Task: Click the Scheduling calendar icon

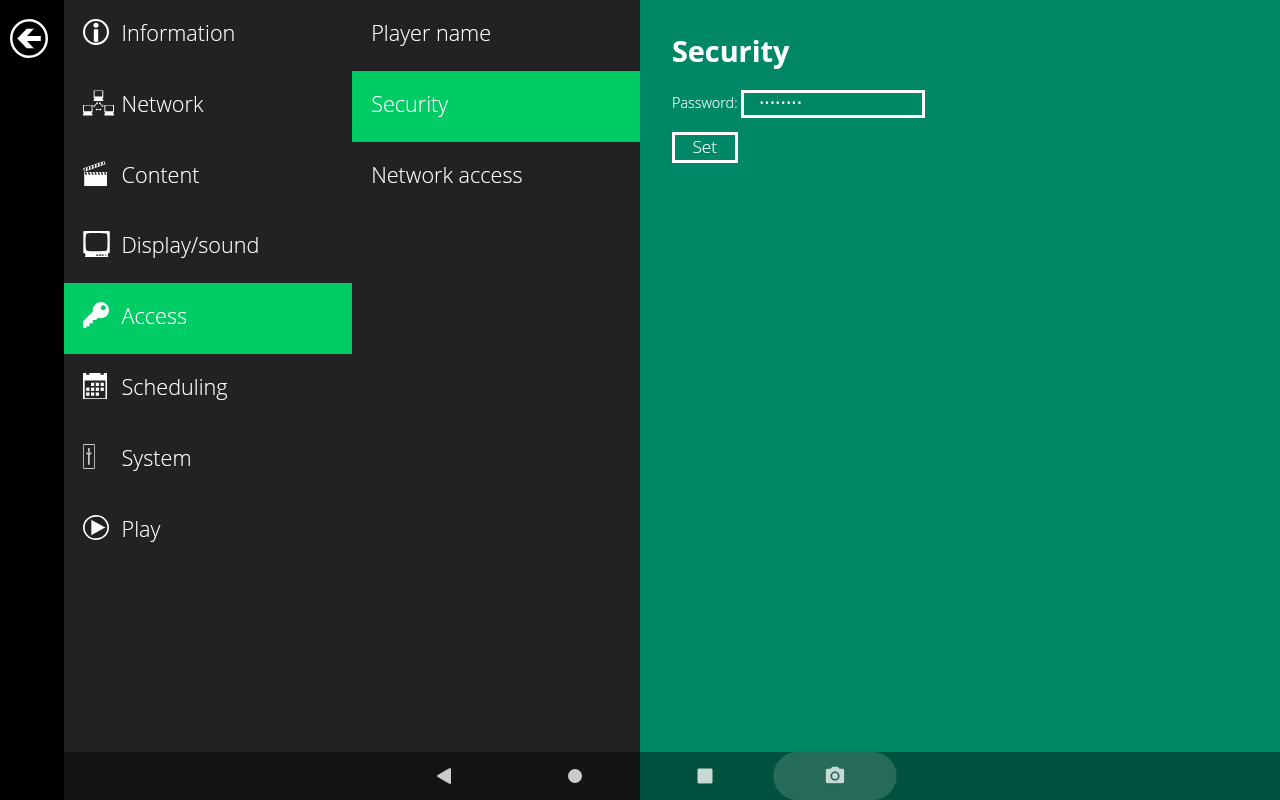Action: [x=95, y=386]
